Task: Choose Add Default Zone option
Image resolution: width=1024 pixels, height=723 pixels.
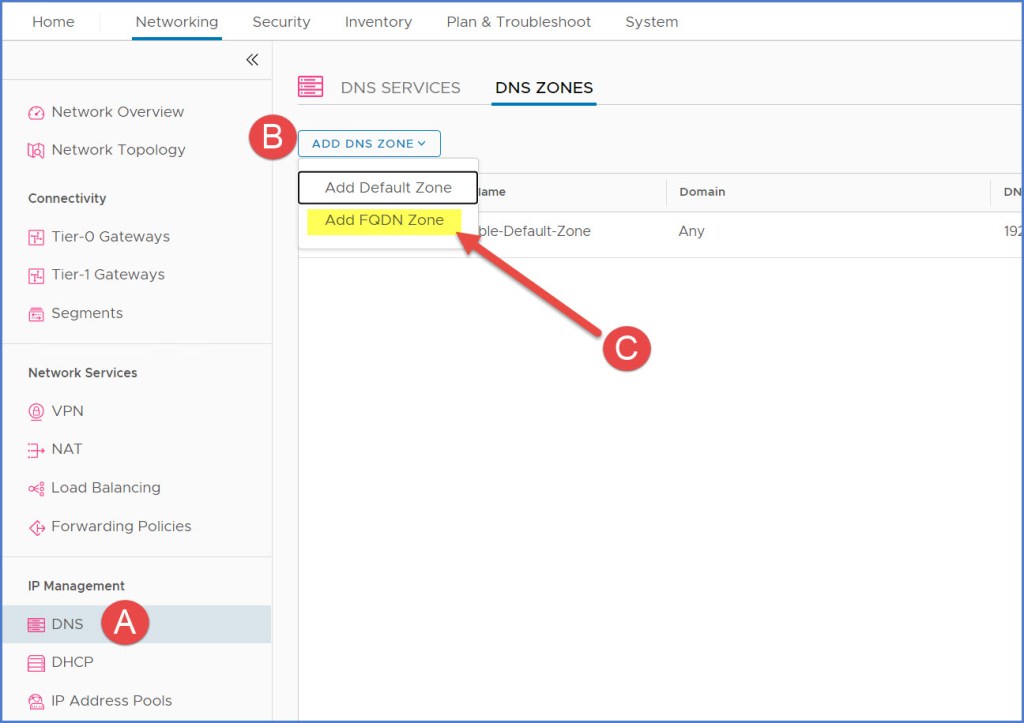Action: [x=388, y=188]
